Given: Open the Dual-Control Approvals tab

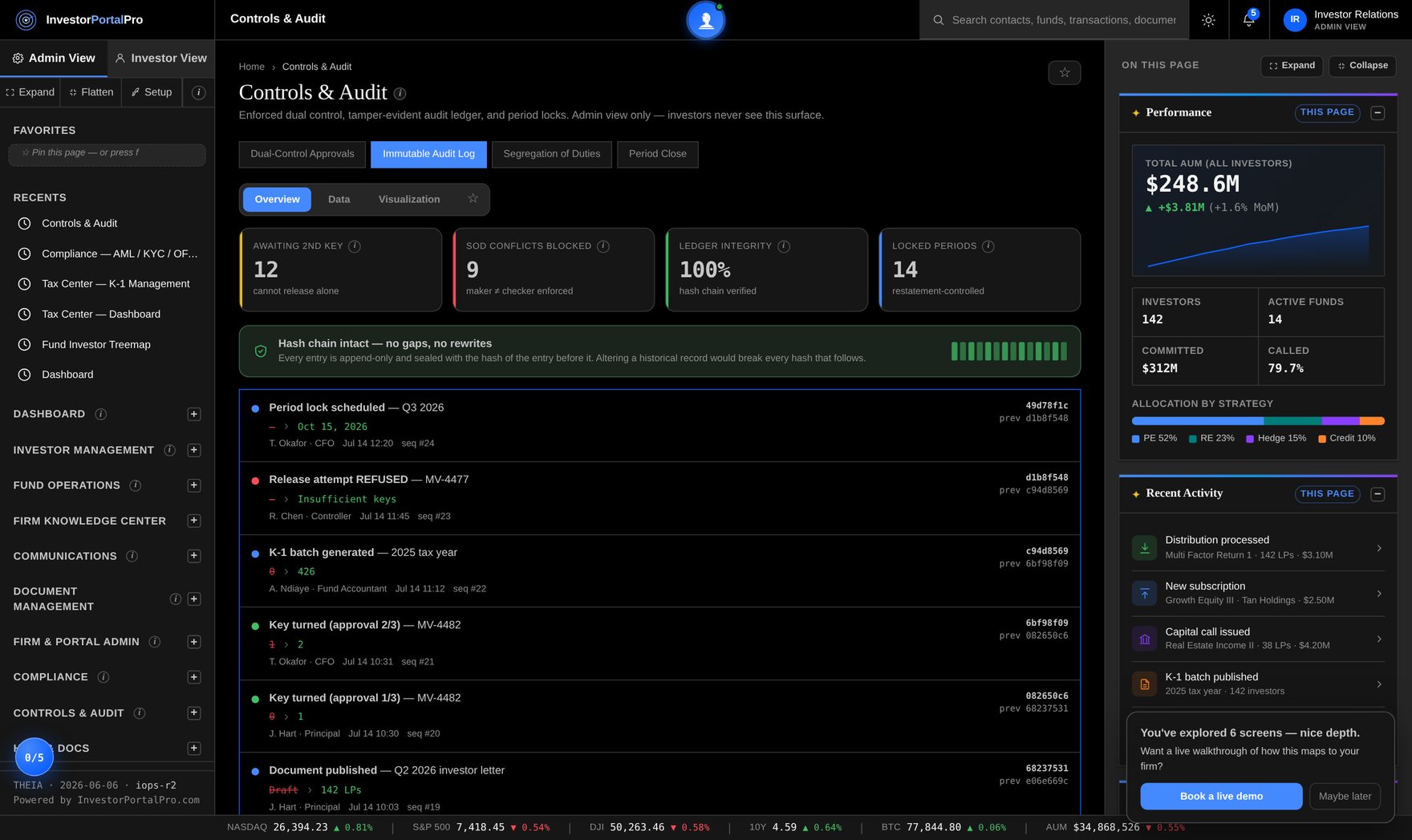Looking at the screenshot, I should [302, 154].
